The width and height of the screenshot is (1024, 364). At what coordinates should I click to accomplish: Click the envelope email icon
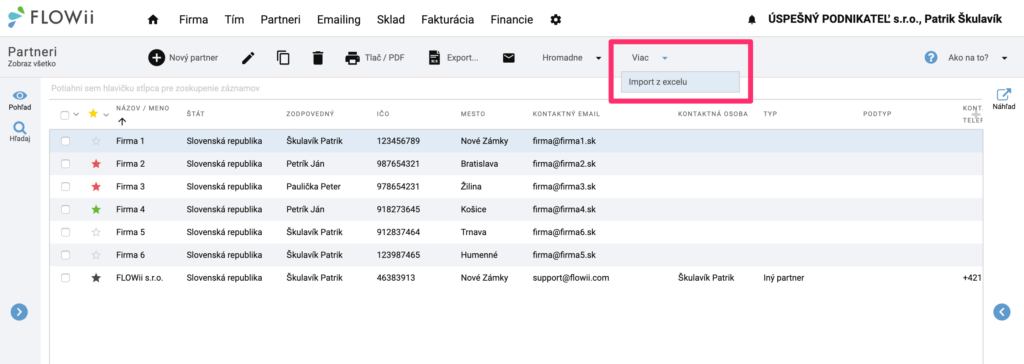(x=509, y=58)
